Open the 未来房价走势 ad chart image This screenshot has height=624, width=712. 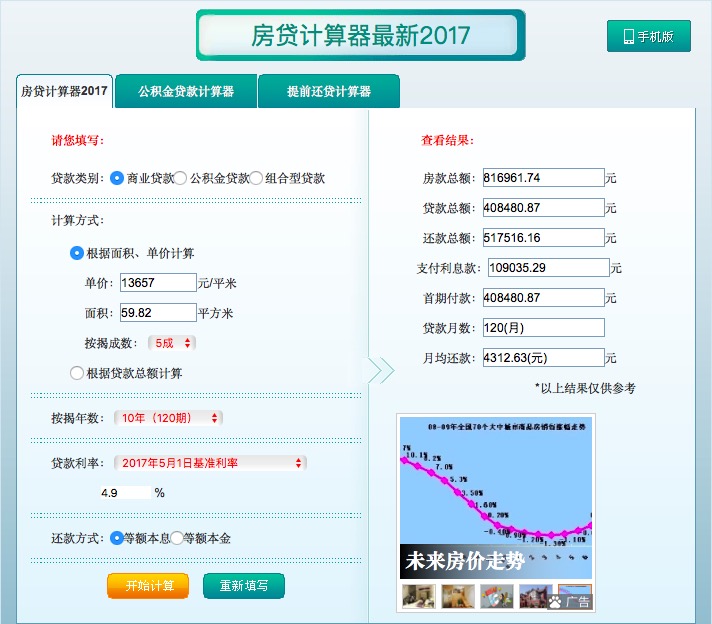click(x=496, y=498)
